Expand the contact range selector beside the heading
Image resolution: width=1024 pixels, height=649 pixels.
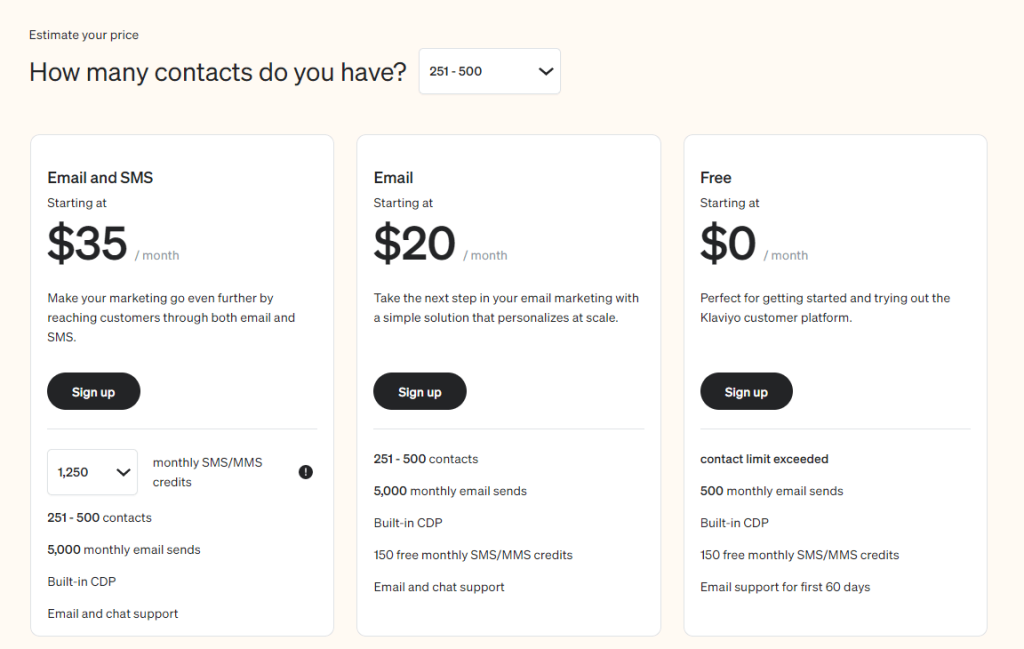point(489,71)
